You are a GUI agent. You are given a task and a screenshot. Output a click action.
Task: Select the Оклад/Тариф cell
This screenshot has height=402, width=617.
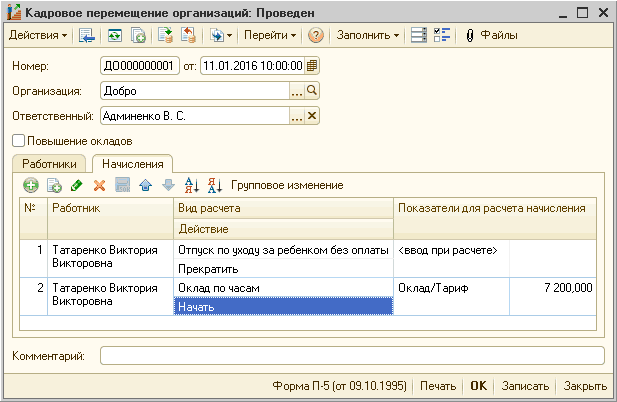451,296
